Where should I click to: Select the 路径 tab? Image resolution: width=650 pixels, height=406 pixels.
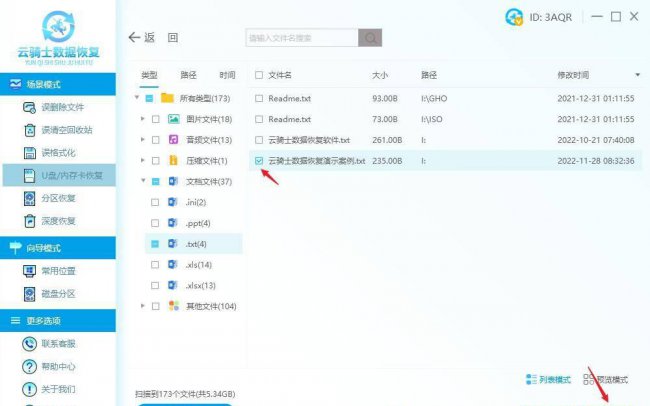point(188,75)
